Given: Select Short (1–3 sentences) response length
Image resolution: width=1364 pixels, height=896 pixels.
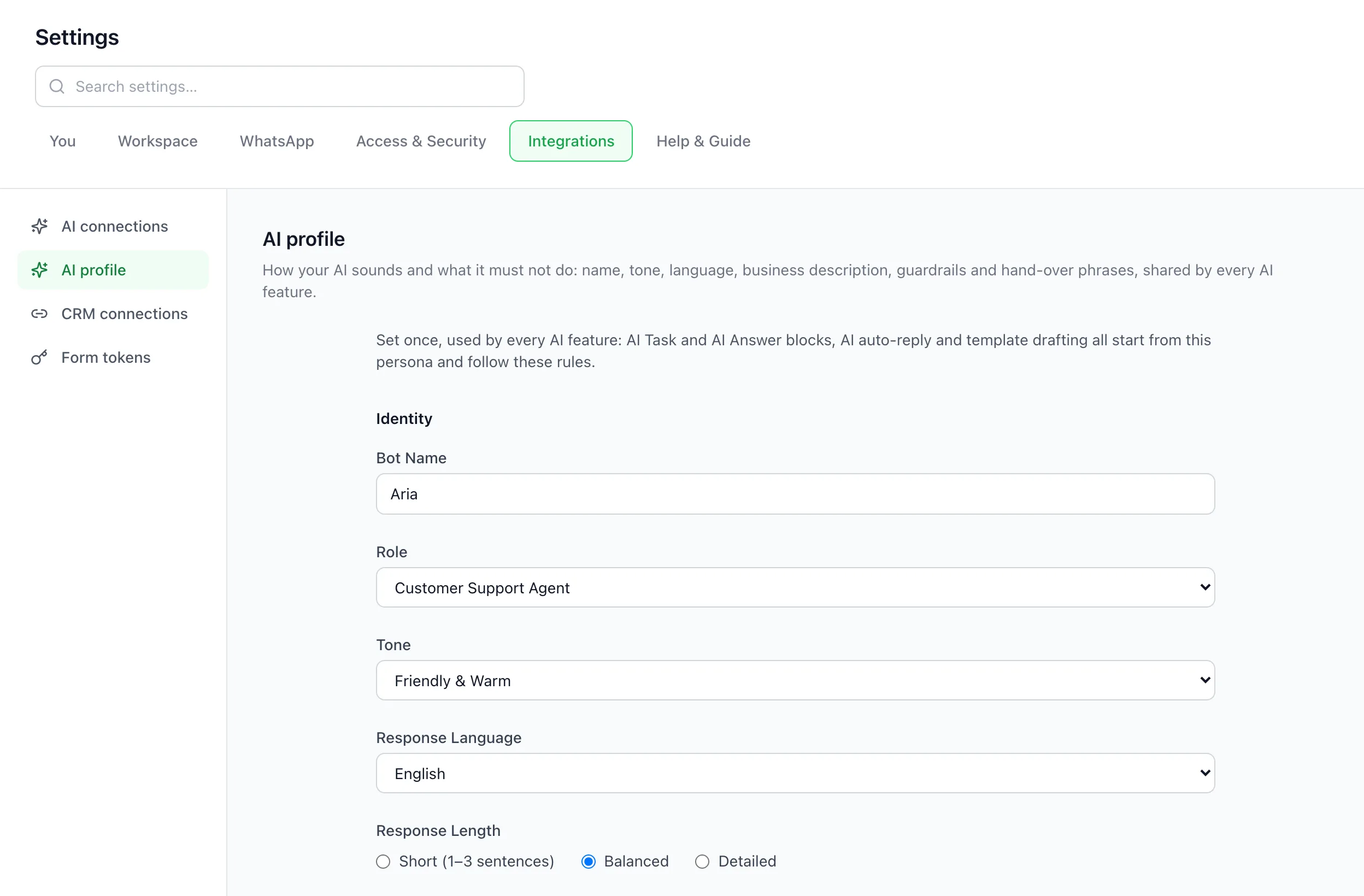Looking at the screenshot, I should [x=383, y=862].
